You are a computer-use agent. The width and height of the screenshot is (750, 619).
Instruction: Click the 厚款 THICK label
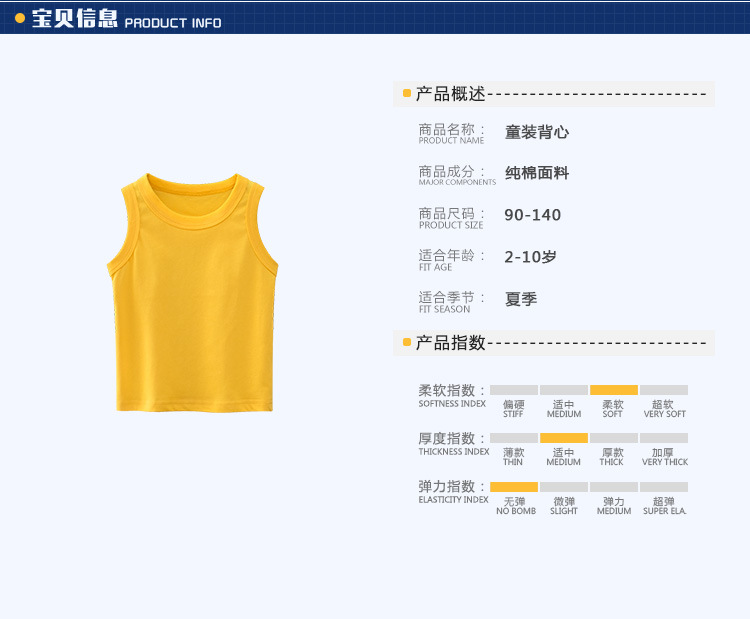click(x=612, y=457)
